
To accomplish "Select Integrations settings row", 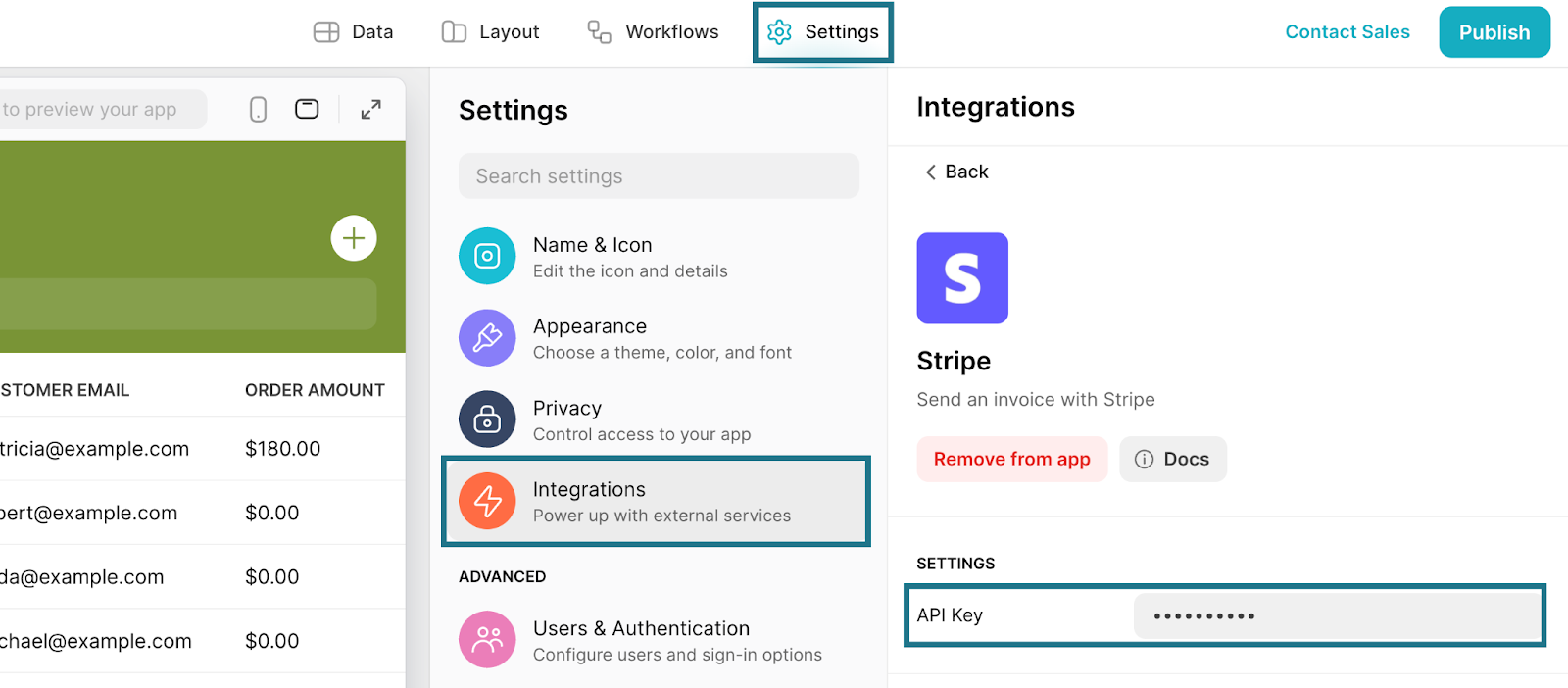I will [656, 501].
